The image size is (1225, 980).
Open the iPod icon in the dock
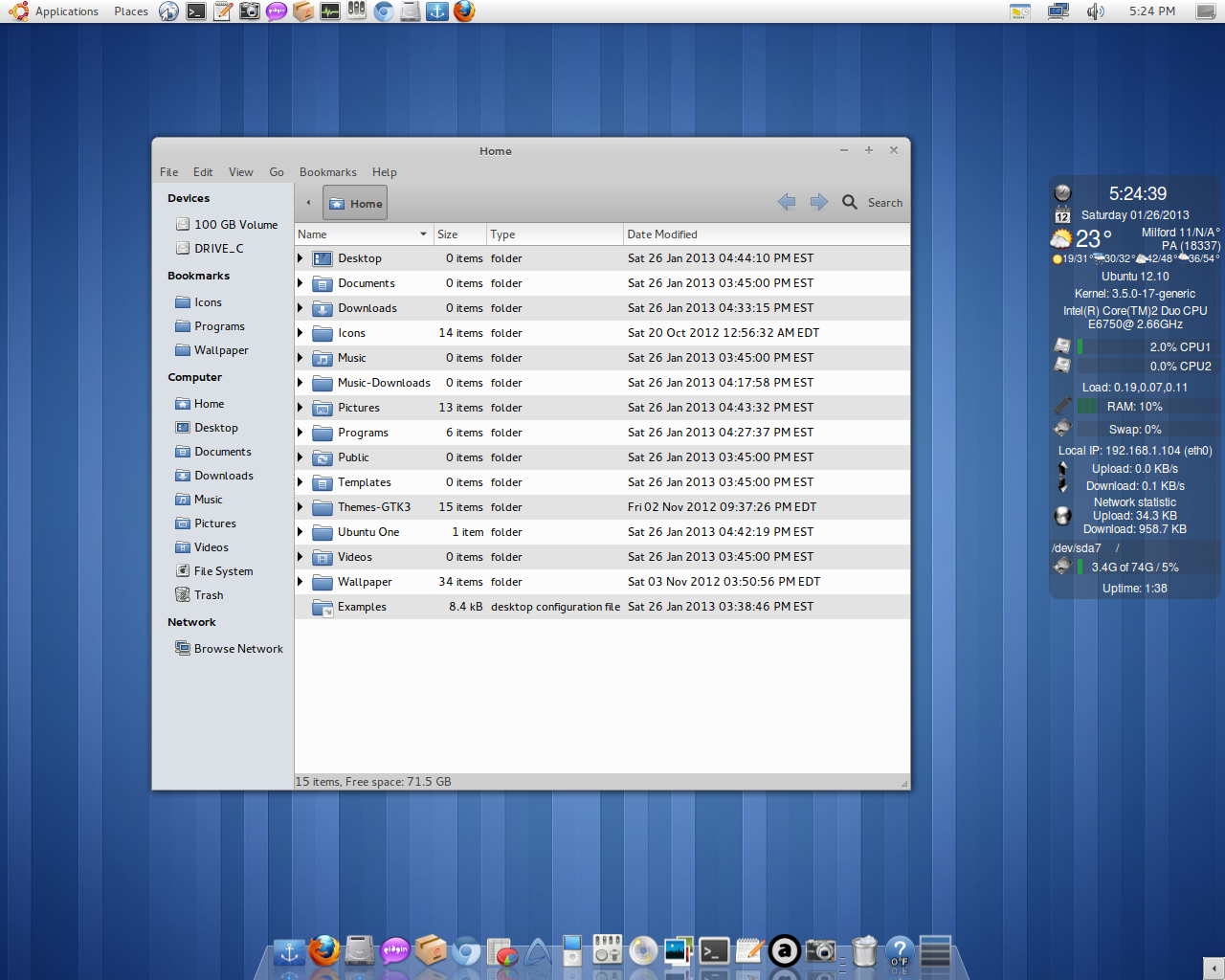[x=571, y=951]
